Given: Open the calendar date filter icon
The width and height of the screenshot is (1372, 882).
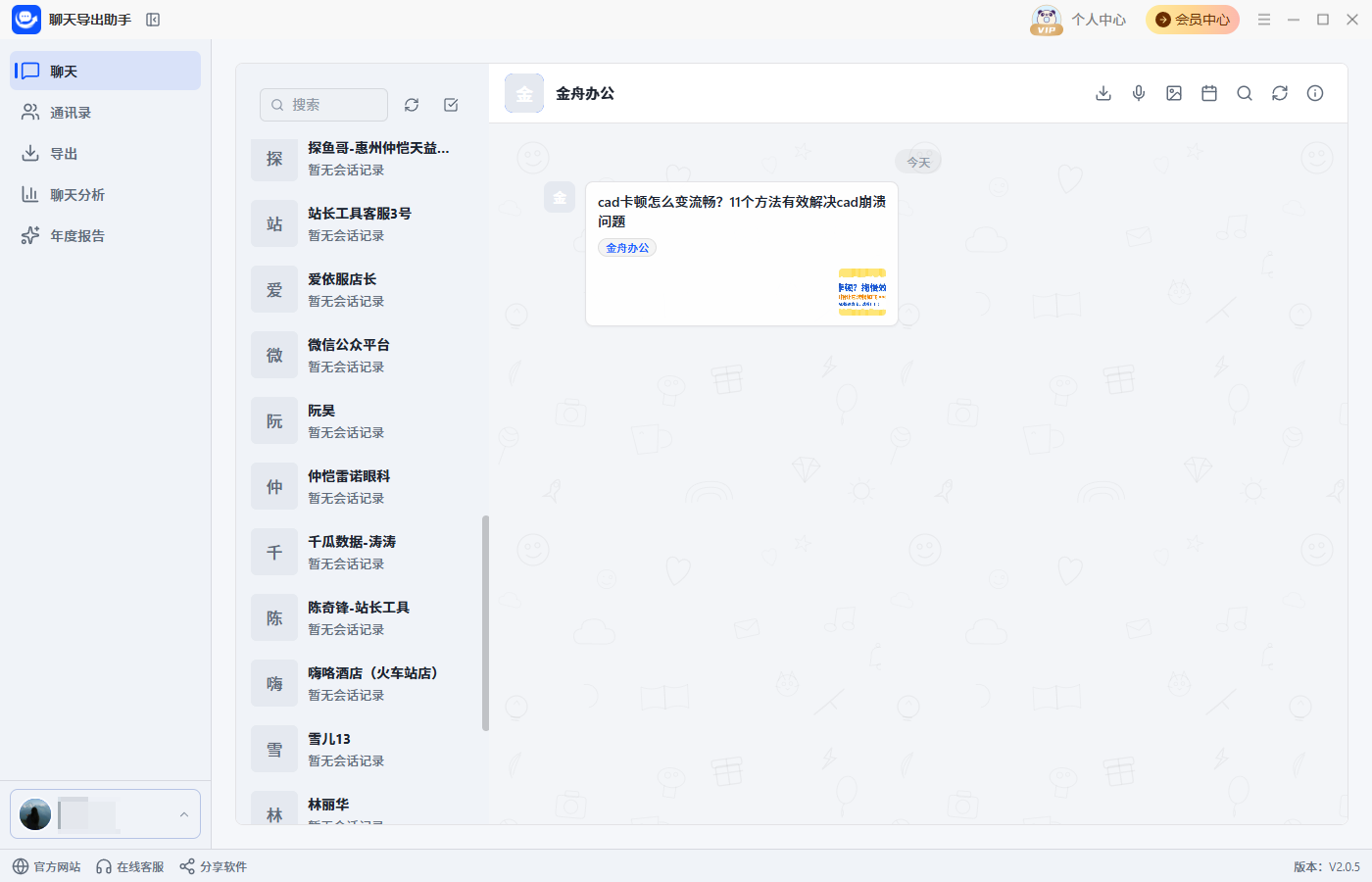Looking at the screenshot, I should tap(1209, 93).
